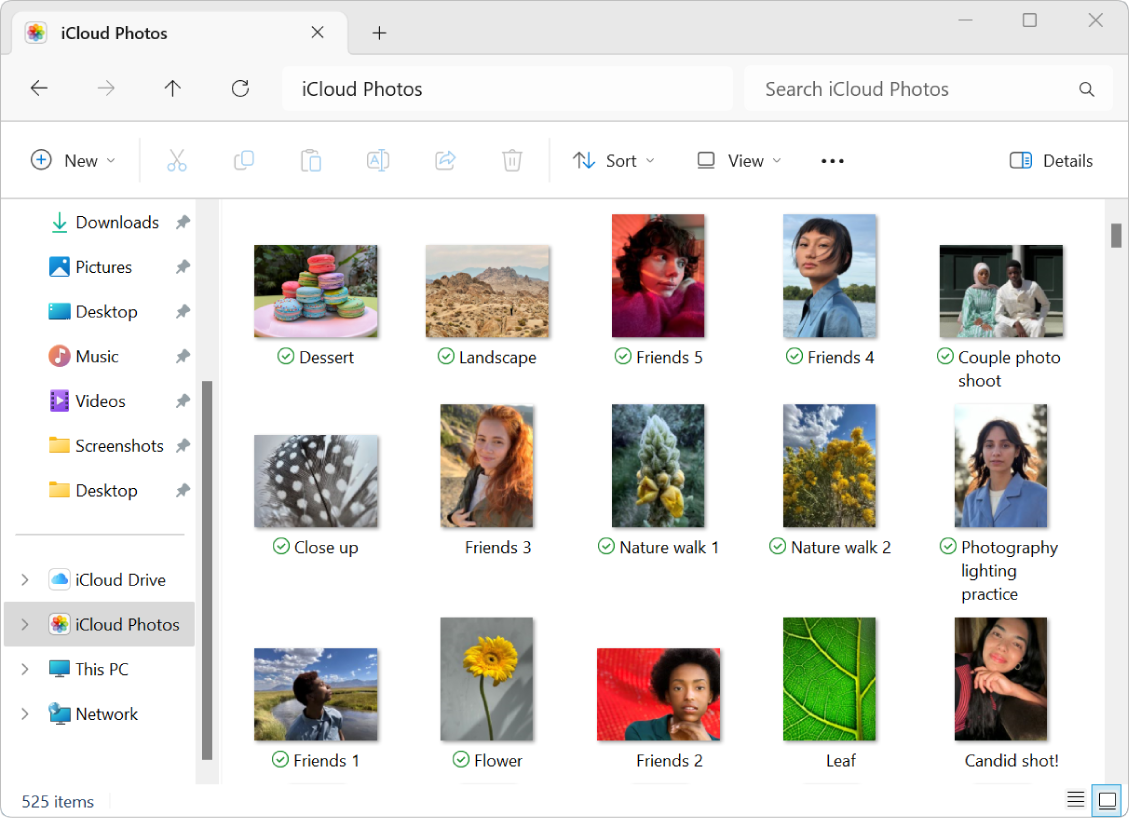Viewport: 1132px width, 830px height.
Task: Cut the selection using the scissors icon
Action: (x=177, y=160)
